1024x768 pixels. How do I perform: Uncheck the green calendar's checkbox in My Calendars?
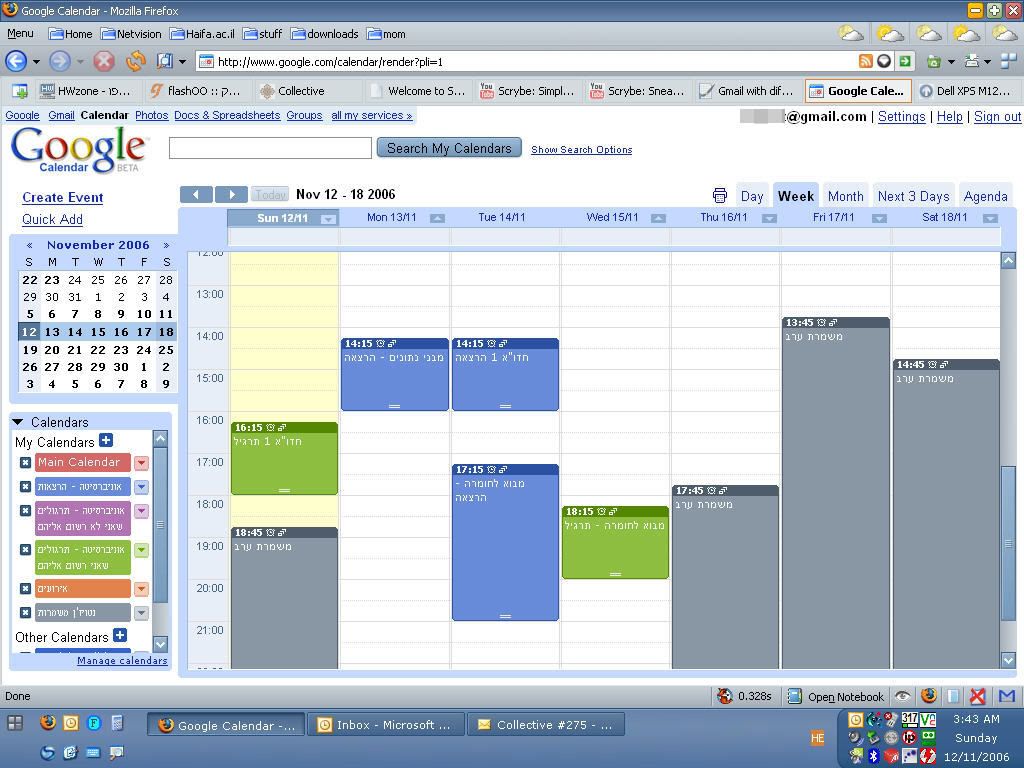[x=25, y=550]
